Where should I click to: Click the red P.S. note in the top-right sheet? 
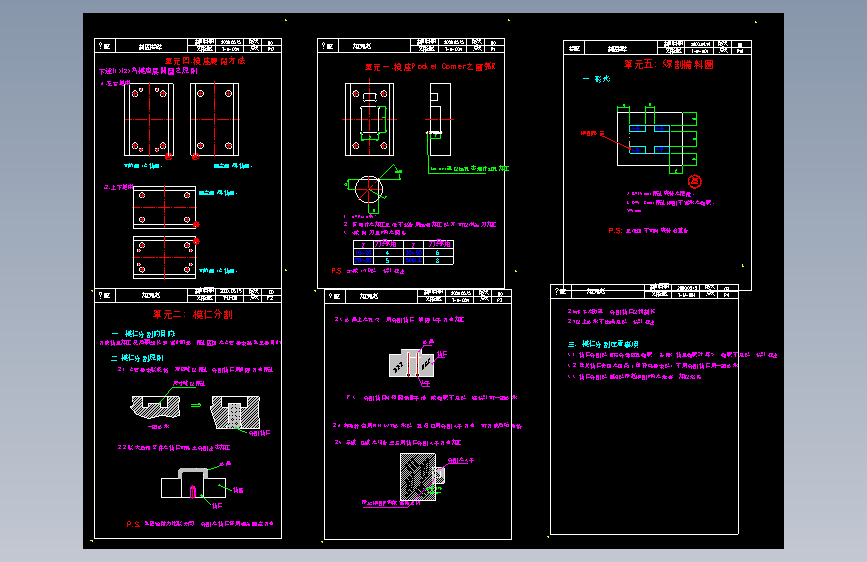pos(648,231)
